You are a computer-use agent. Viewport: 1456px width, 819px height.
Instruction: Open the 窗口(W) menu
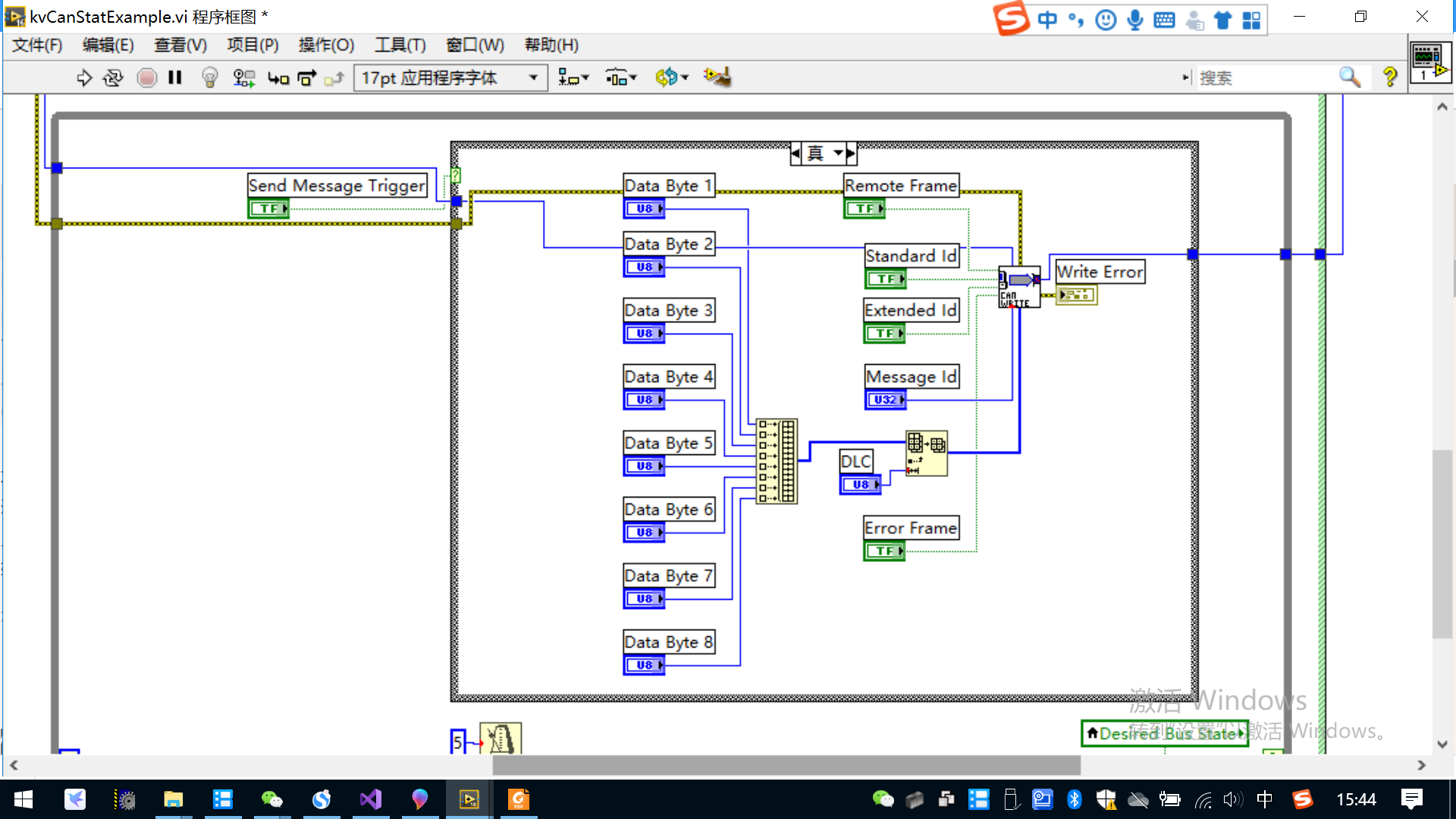point(475,45)
